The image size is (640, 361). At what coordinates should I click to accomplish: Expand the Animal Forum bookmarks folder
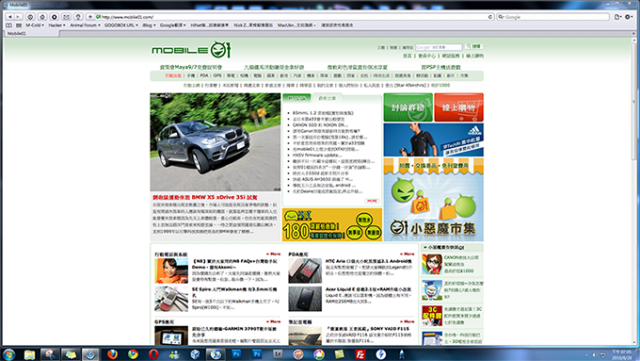tap(85, 25)
